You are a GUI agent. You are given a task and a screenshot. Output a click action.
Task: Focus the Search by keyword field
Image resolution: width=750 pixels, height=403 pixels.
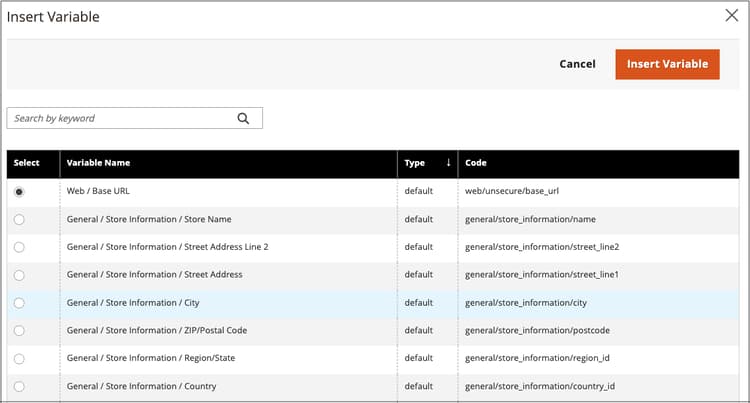[134, 118]
